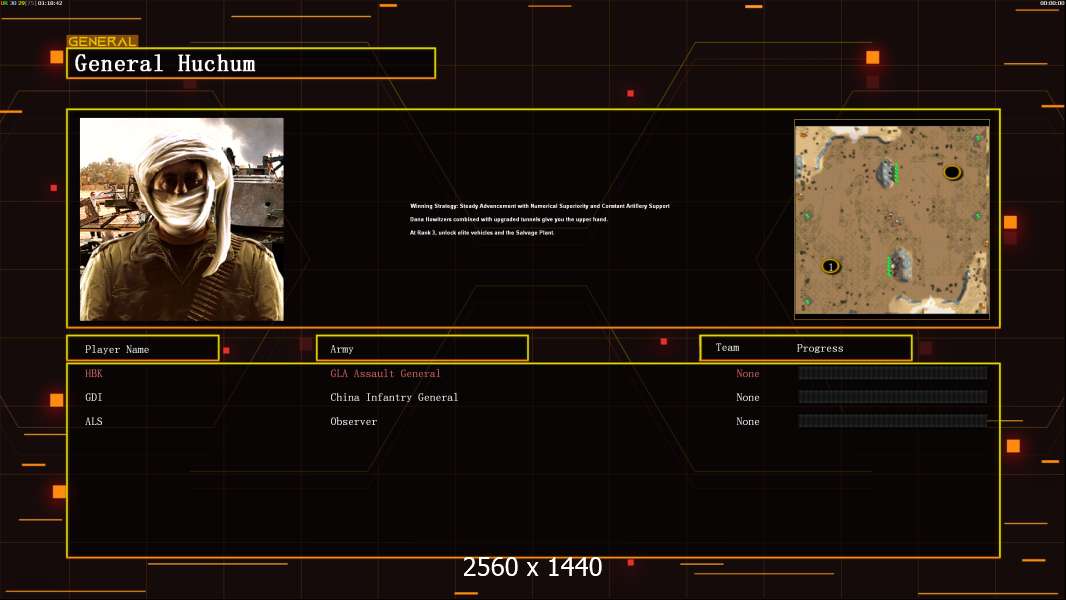Screen dimensions: 1066x600
Task: Click the General Huchum title field
Action: click(251, 63)
